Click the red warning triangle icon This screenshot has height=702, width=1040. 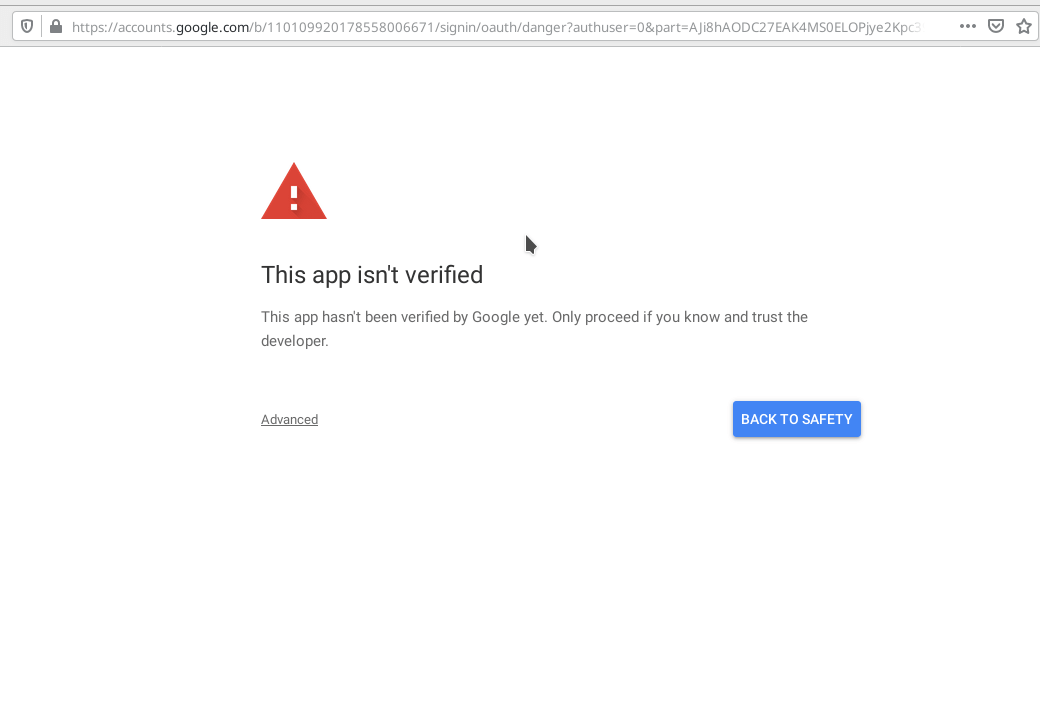(294, 191)
